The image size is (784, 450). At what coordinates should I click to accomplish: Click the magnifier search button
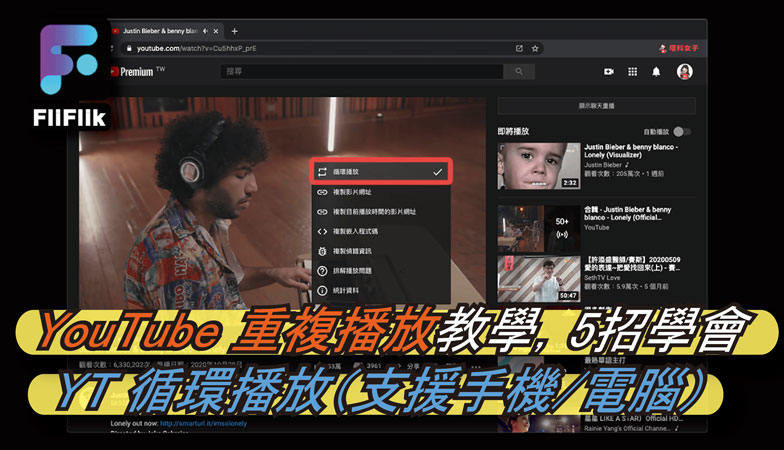coord(519,72)
